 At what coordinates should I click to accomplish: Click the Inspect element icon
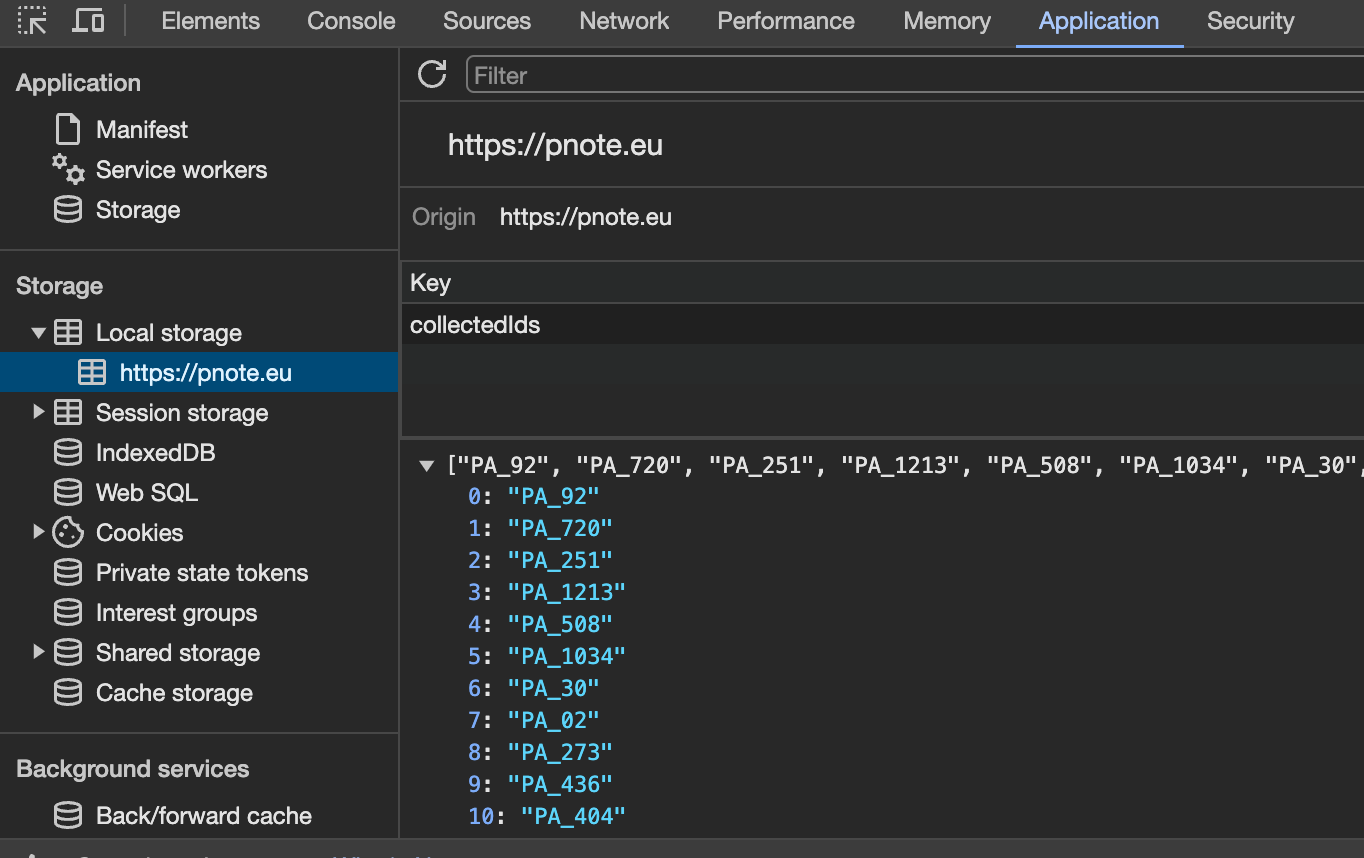(x=32, y=21)
